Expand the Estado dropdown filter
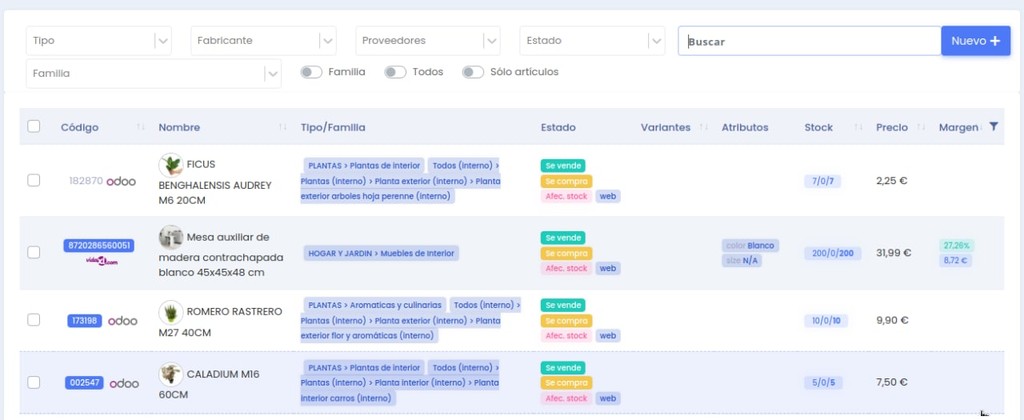Viewport: 1024px width, 420px height. pyautogui.click(x=592, y=40)
